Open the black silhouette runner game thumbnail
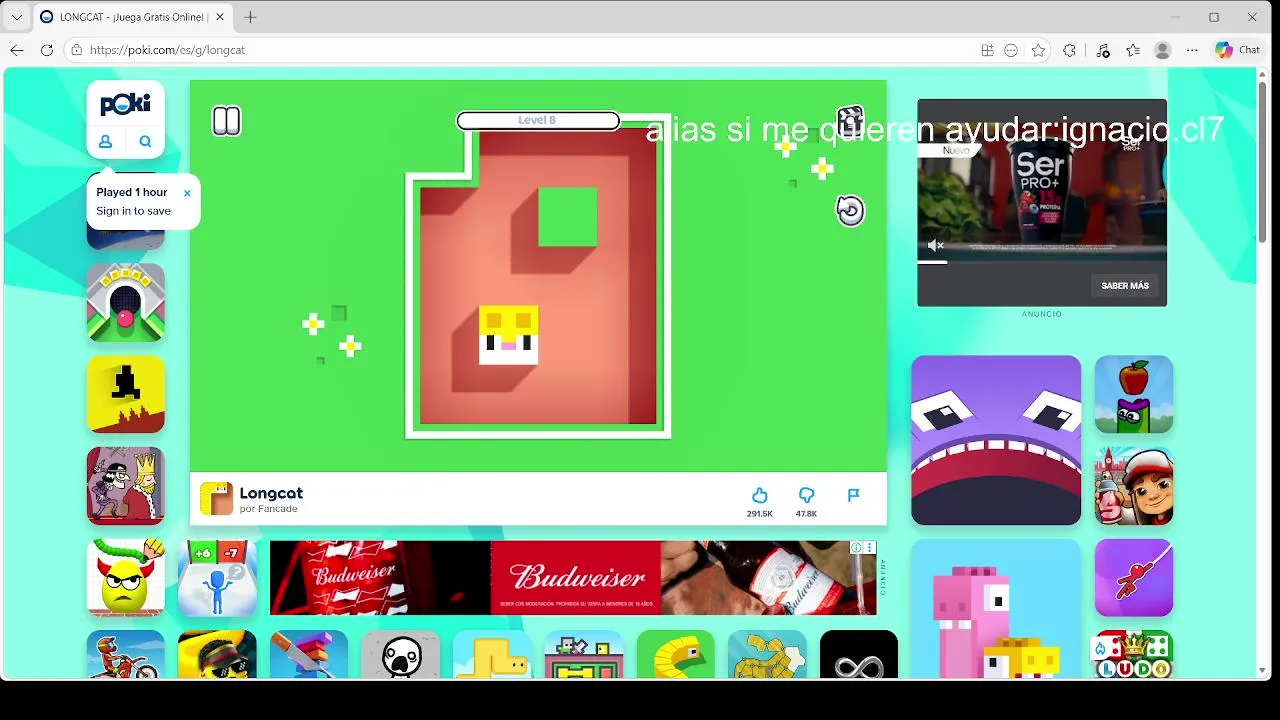The height and width of the screenshot is (720, 1280). 126,394
